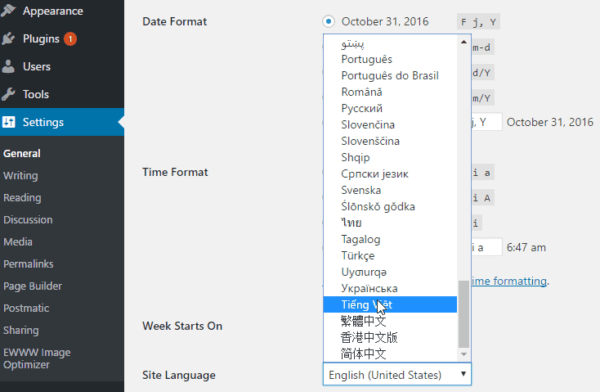Viewport: 600px width, 392px height.
Task: Choose Slovenčina from language list
Action: [x=390, y=125]
